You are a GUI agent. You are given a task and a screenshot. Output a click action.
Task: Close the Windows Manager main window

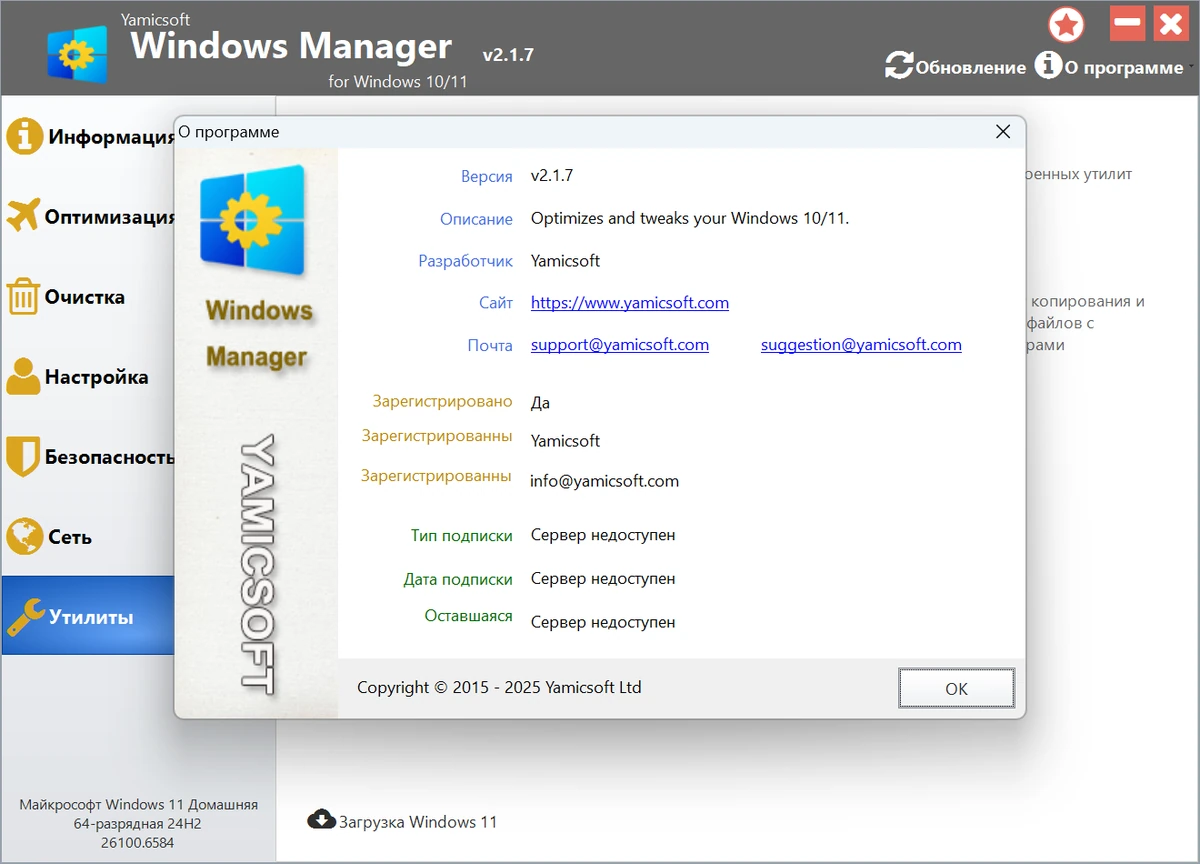pyautogui.click(x=1171, y=23)
